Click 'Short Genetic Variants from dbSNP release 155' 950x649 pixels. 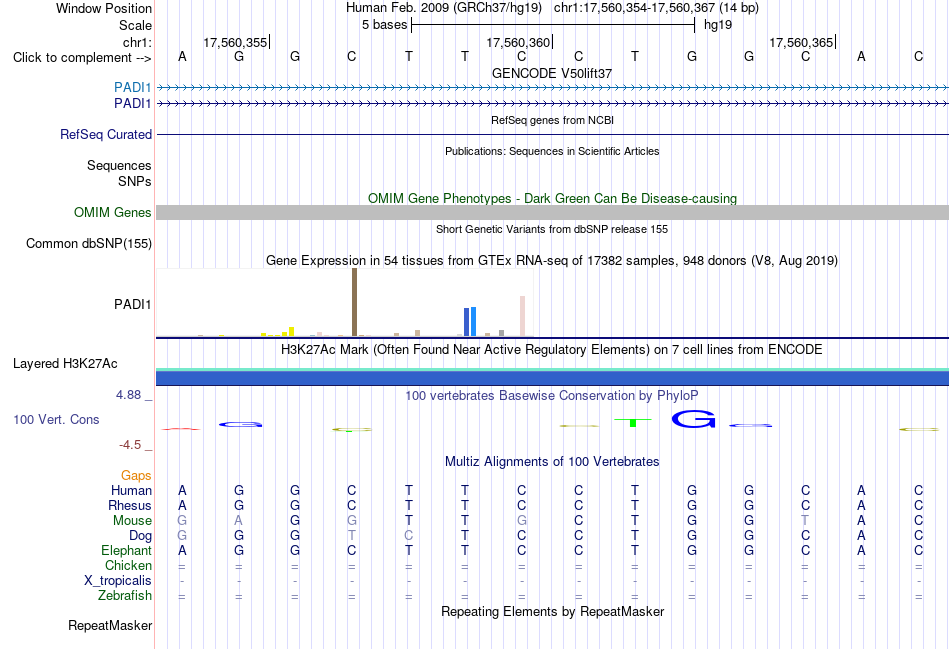coord(552,229)
